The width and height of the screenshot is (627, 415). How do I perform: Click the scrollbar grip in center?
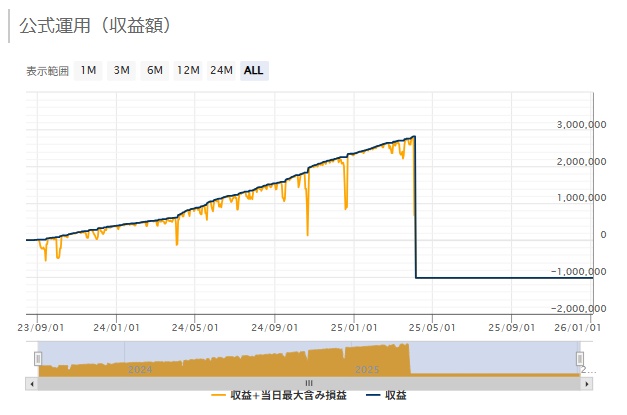click(x=308, y=382)
